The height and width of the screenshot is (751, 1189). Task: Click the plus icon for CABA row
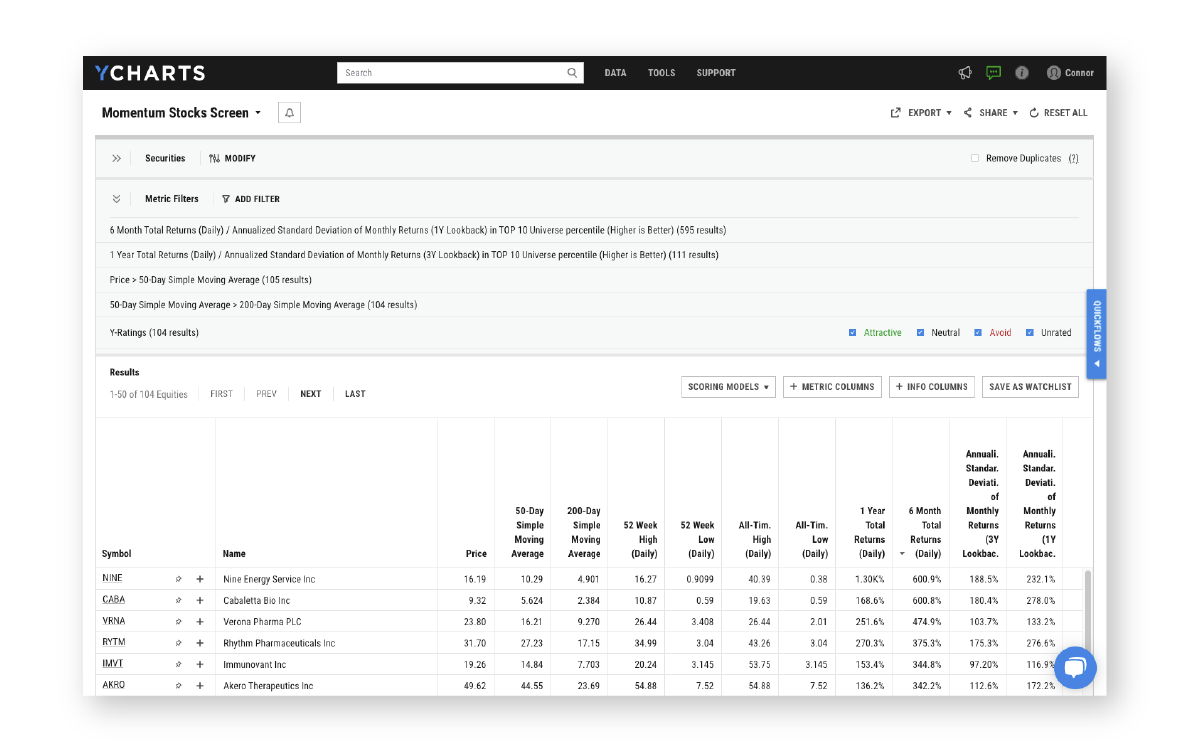200,600
